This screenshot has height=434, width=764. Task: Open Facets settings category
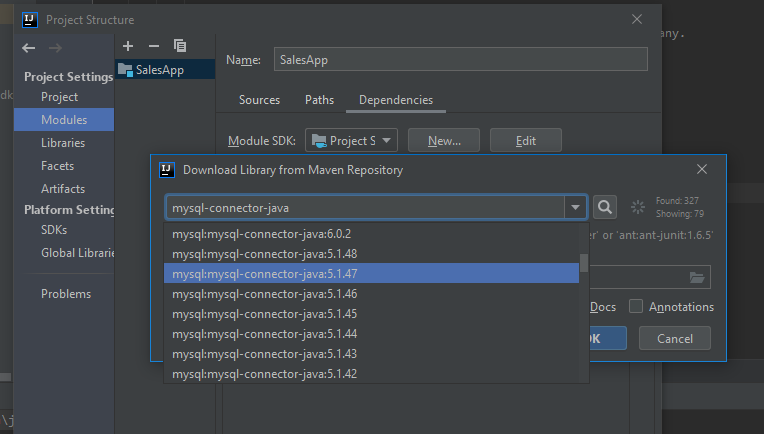(x=57, y=166)
